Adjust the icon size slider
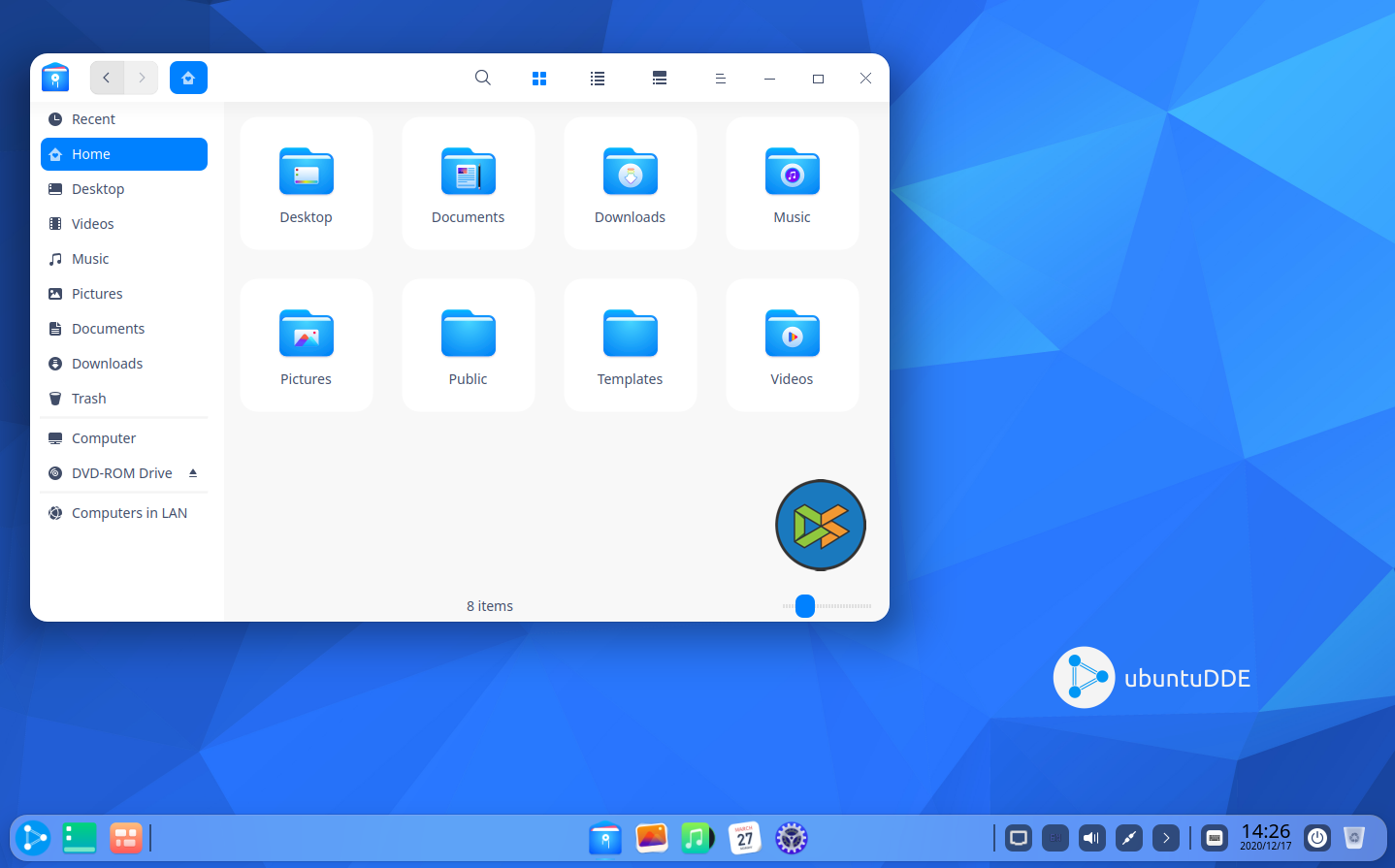The image size is (1395, 868). click(x=805, y=606)
